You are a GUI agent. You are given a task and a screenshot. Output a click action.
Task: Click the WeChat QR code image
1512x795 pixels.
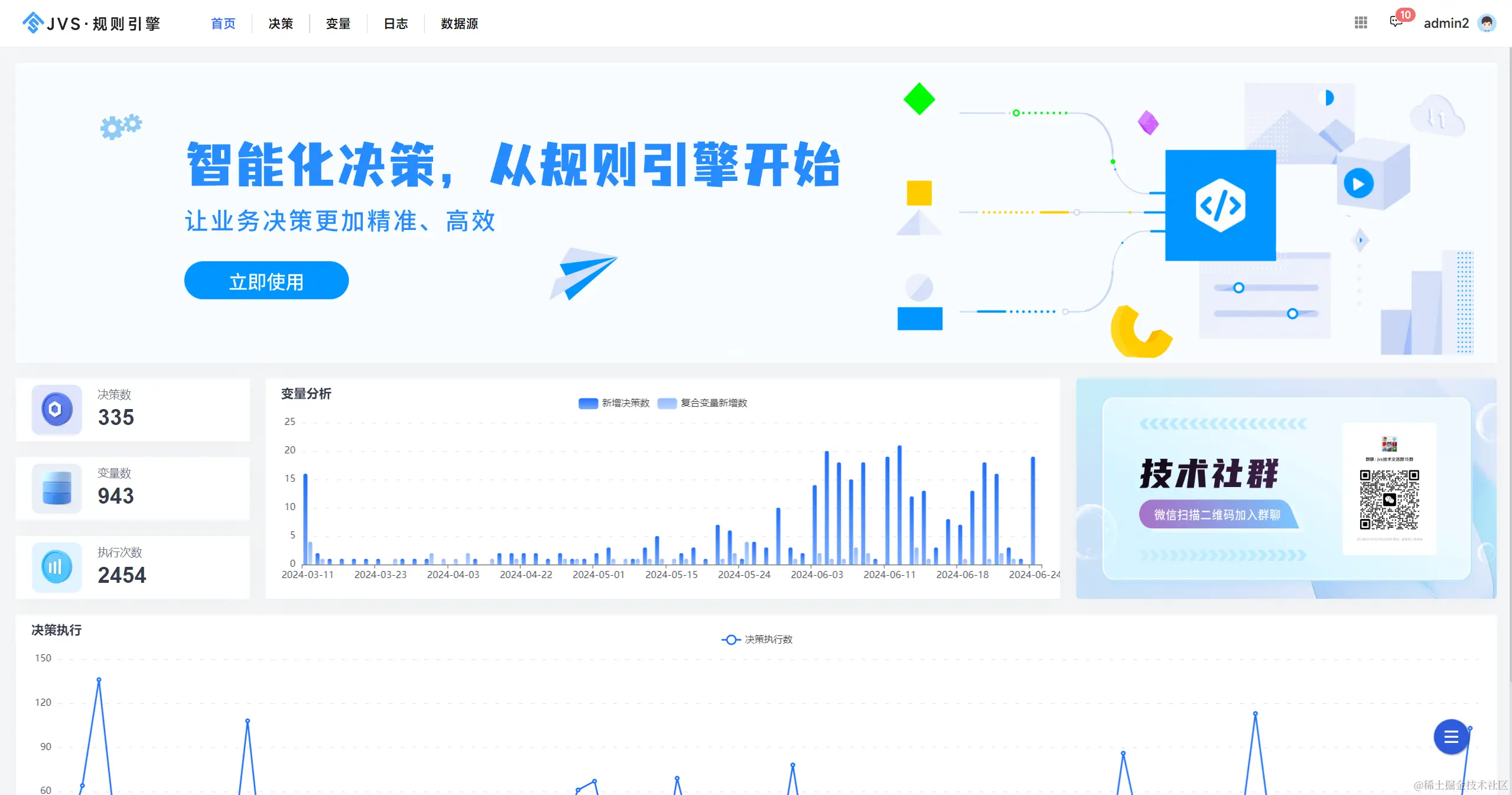(x=1389, y=499)
